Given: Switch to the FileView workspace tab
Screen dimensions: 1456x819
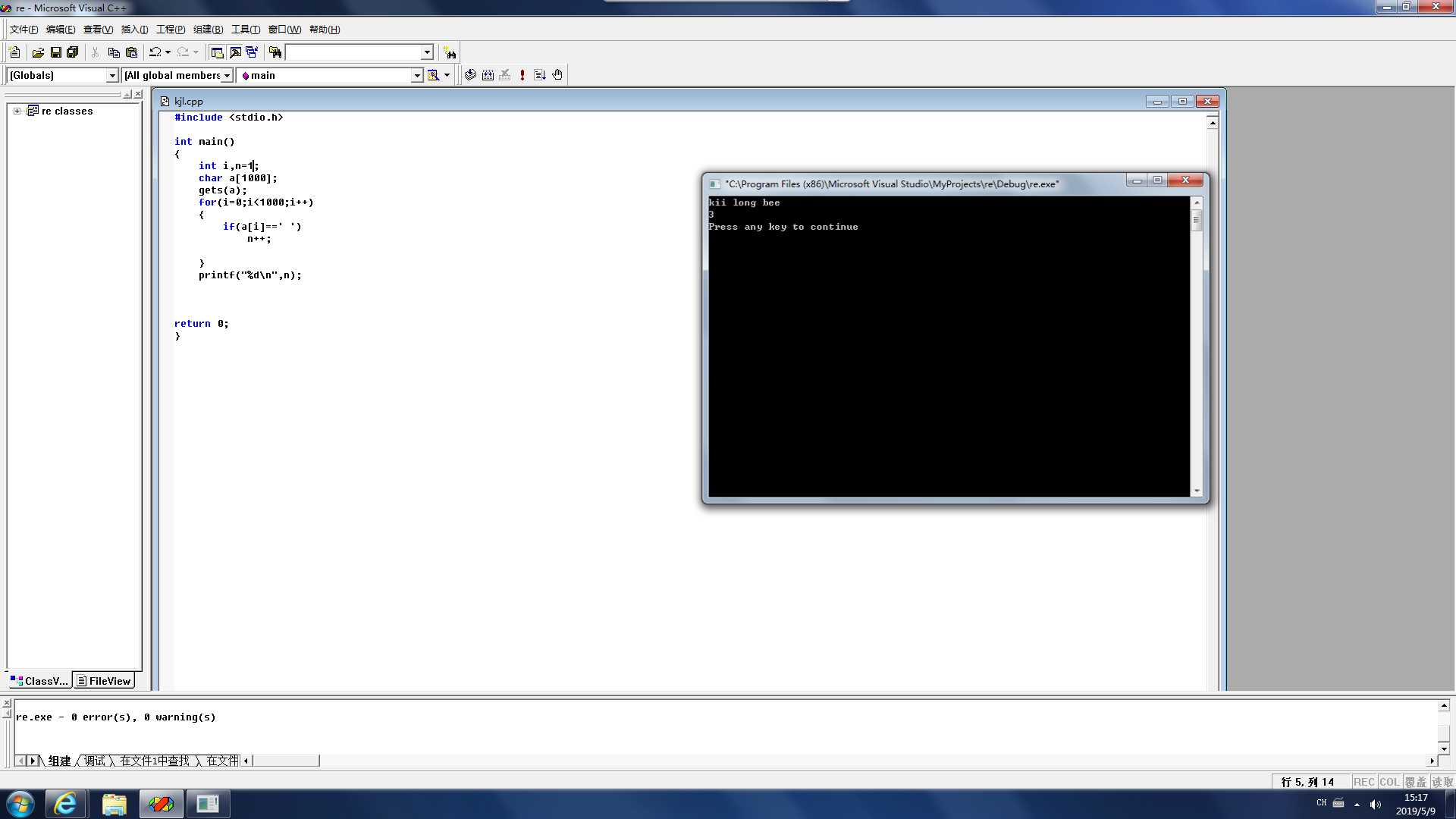Looking at the screenshot, I should (105, 680).
